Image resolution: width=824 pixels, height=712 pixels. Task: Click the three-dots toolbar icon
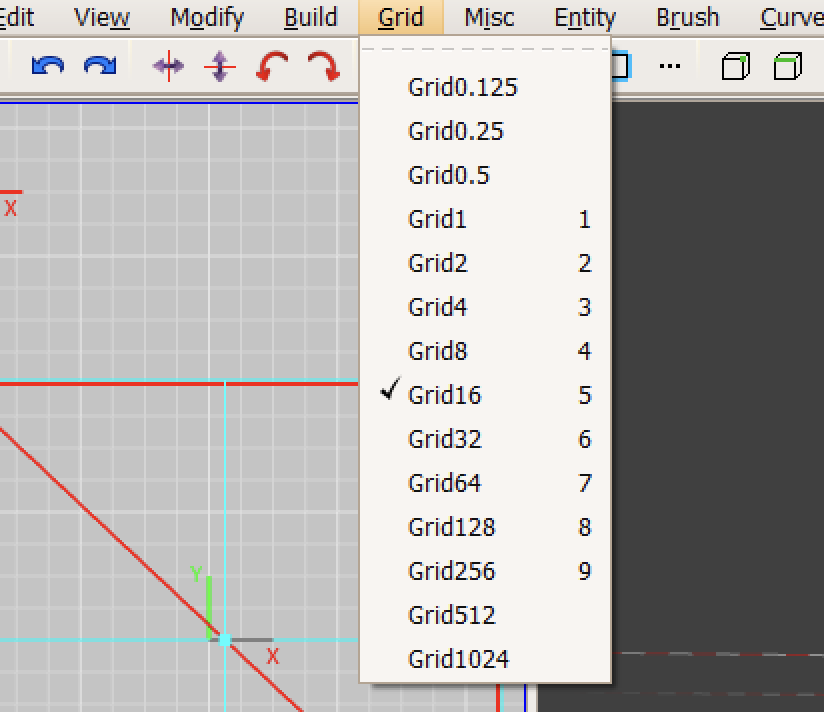(670, 66)
